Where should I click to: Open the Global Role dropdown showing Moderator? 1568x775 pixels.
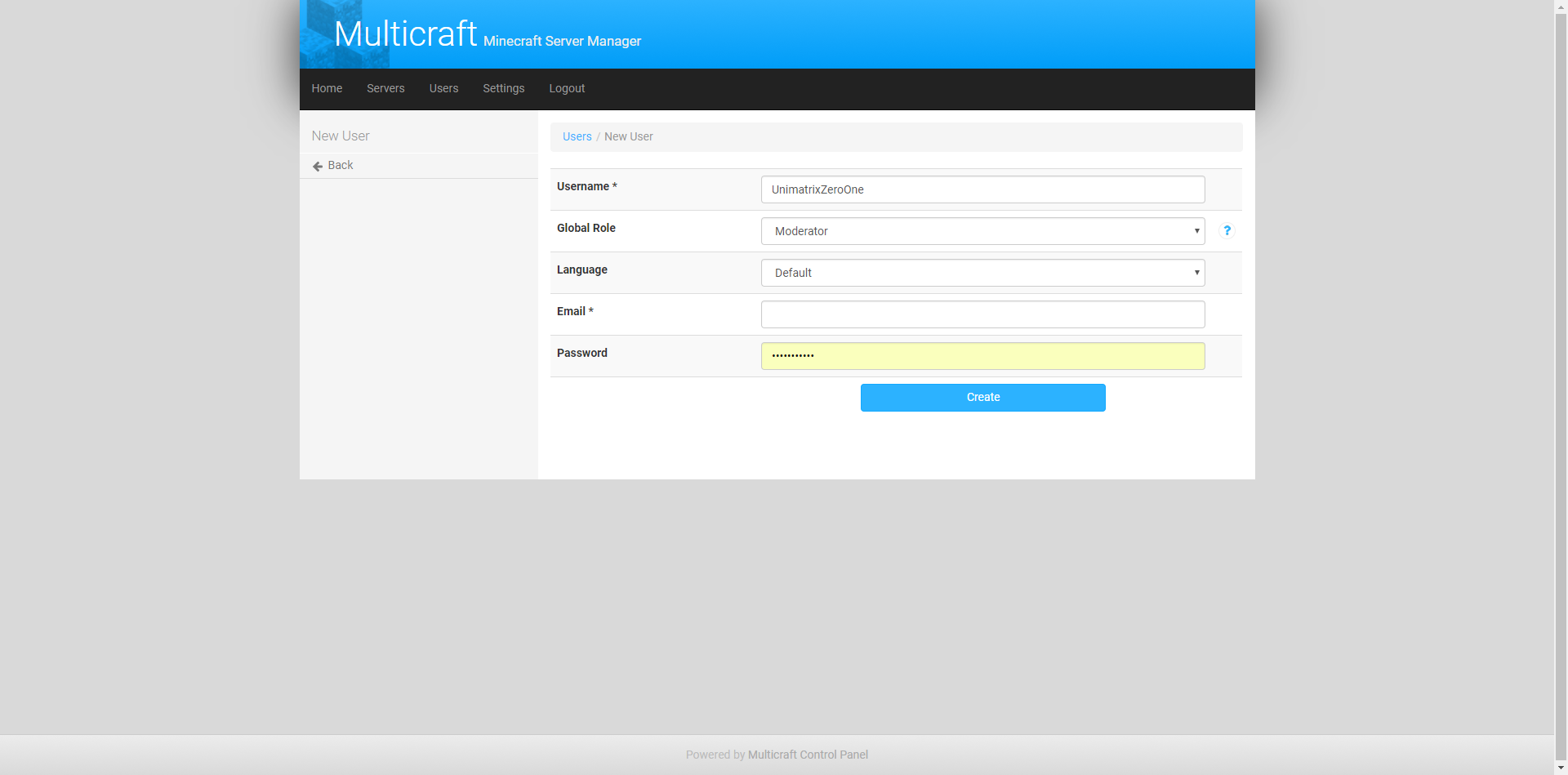[982, 231]
